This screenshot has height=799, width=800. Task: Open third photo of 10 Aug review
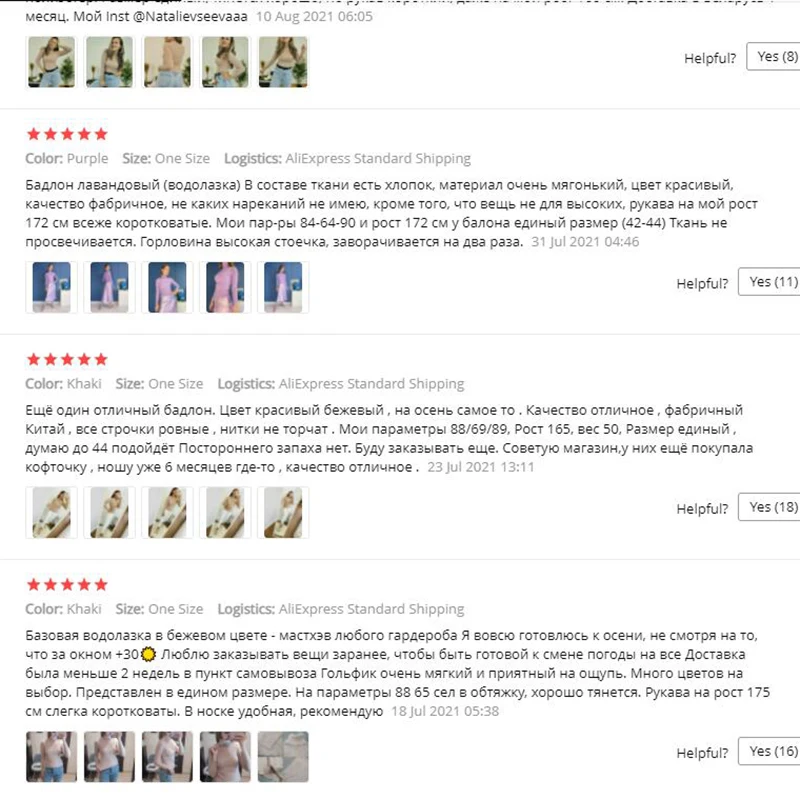point(167,62)
